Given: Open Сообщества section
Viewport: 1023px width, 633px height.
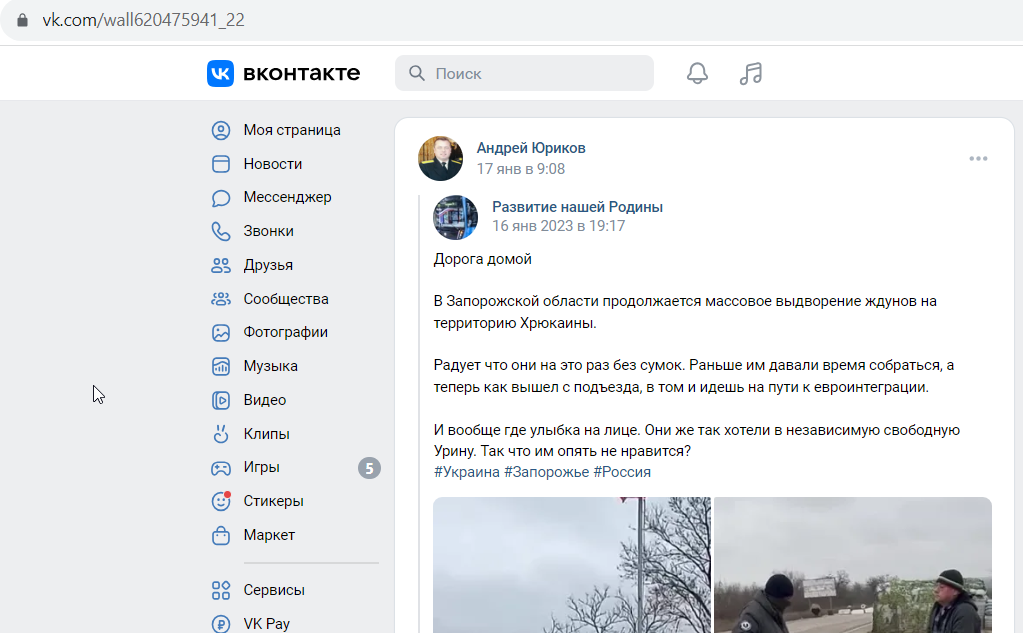Looking at the screenshot, I should [x=286, y=299].
